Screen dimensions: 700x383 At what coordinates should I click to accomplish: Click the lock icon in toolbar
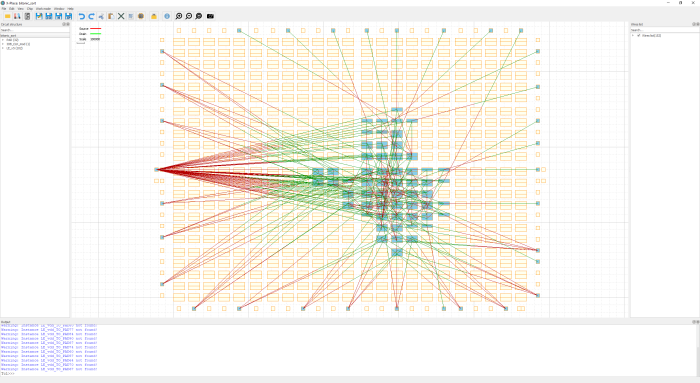[154, 16]
